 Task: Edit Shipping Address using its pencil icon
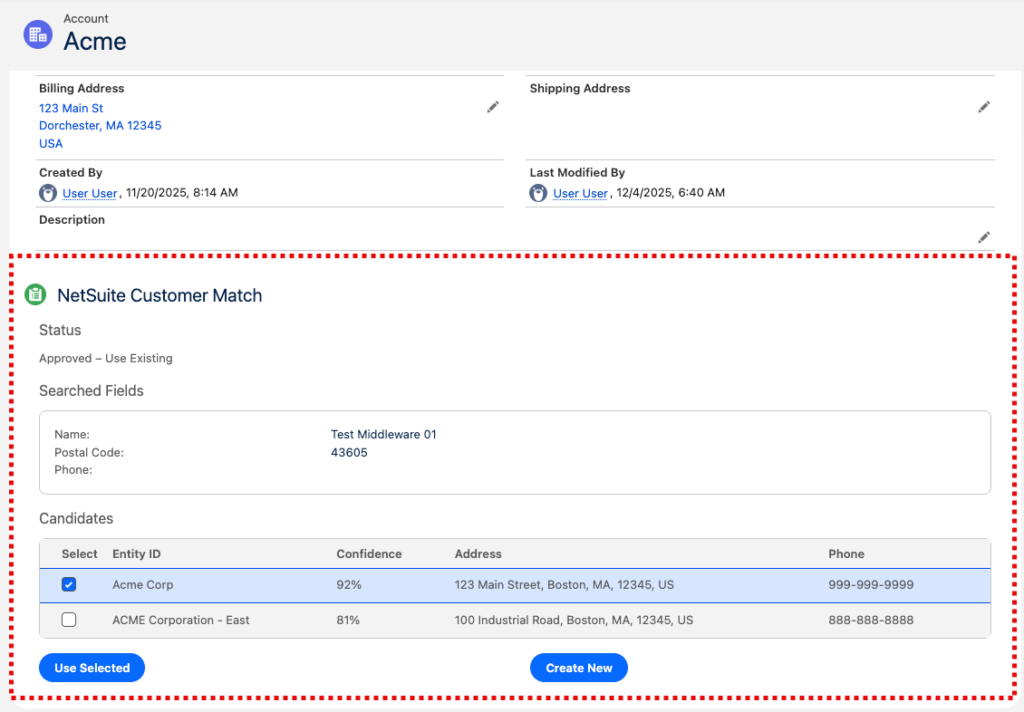click(x=984, y=107)
